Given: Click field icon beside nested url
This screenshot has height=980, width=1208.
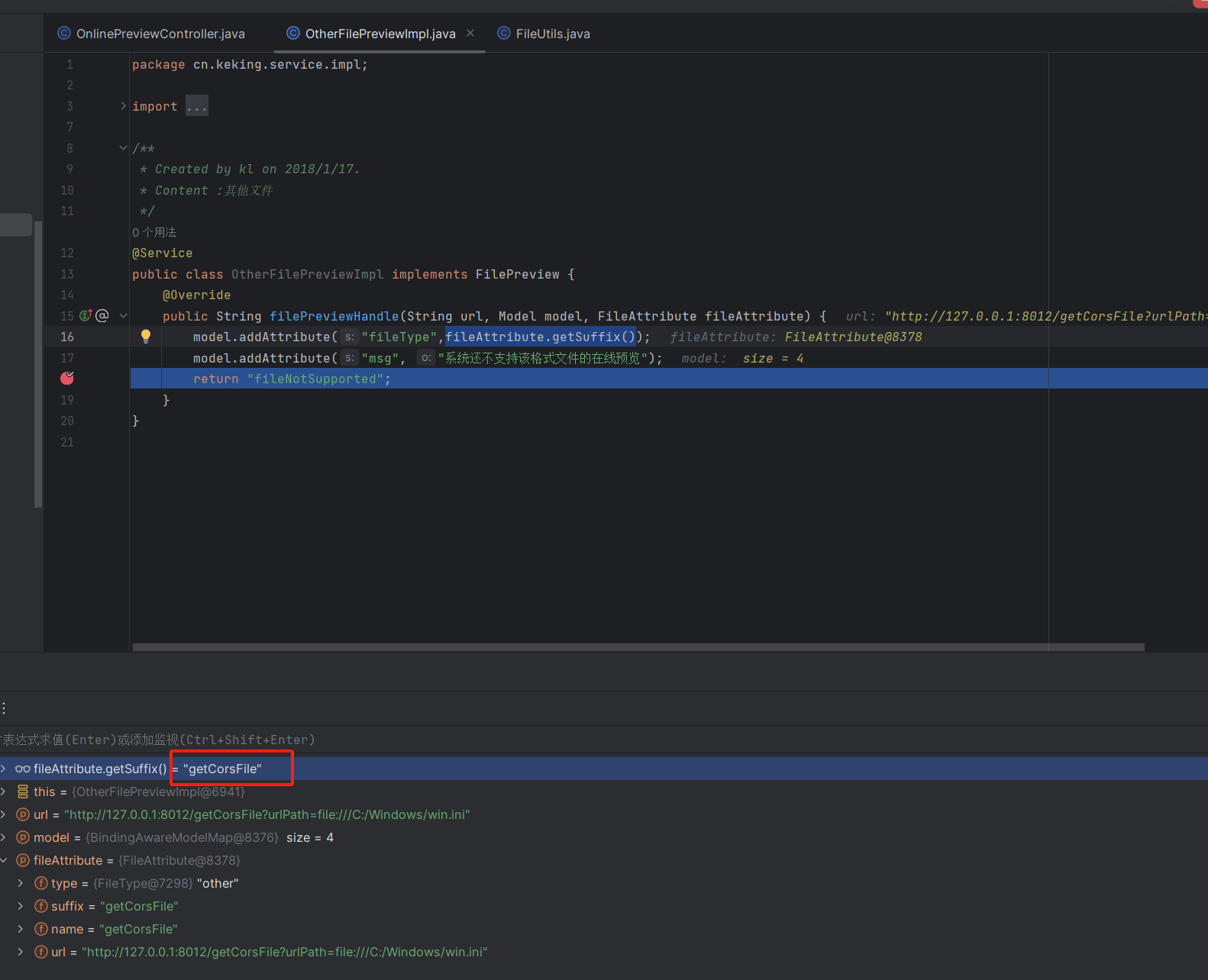Looking at the screenshot, I should [x=41, y=952].
